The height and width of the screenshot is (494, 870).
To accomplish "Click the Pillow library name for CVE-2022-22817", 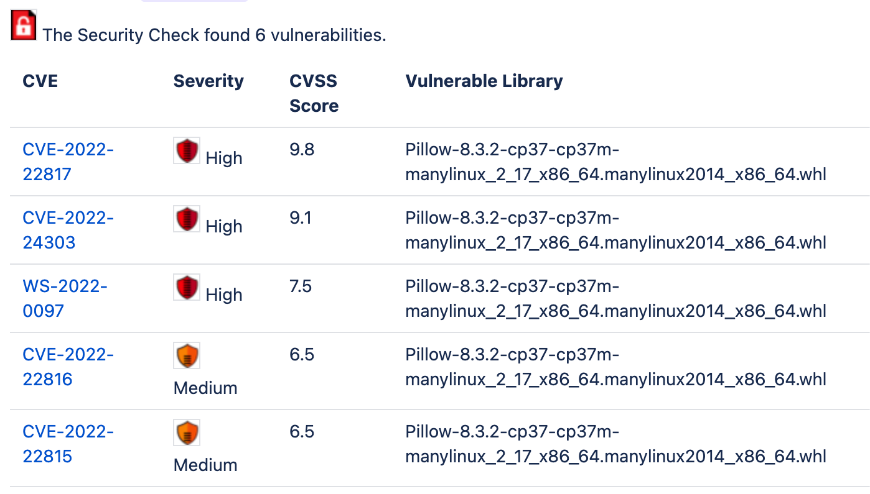I will pos(615,162).
